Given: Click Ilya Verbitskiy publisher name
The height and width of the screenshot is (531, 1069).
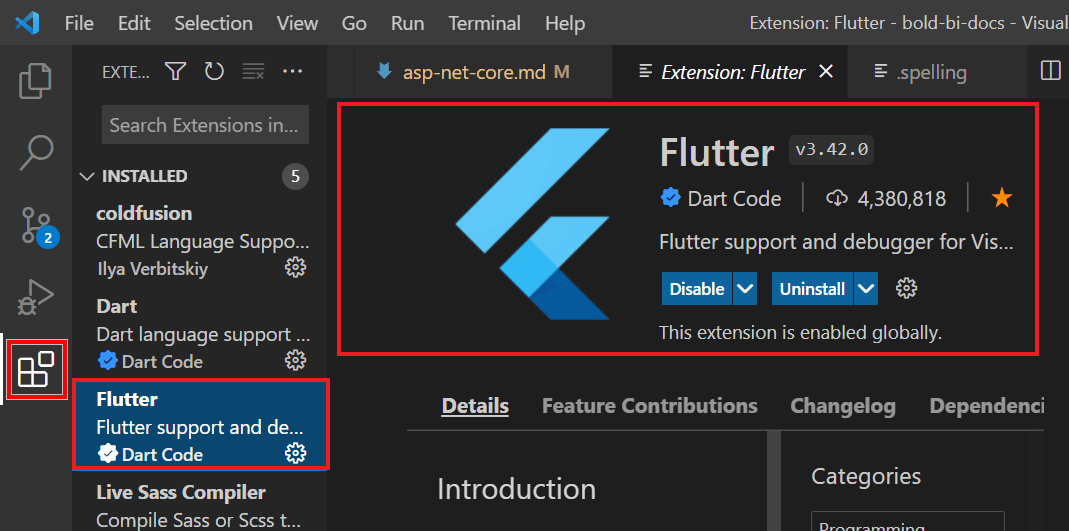Looking at the screenshot, I should 152,269.
